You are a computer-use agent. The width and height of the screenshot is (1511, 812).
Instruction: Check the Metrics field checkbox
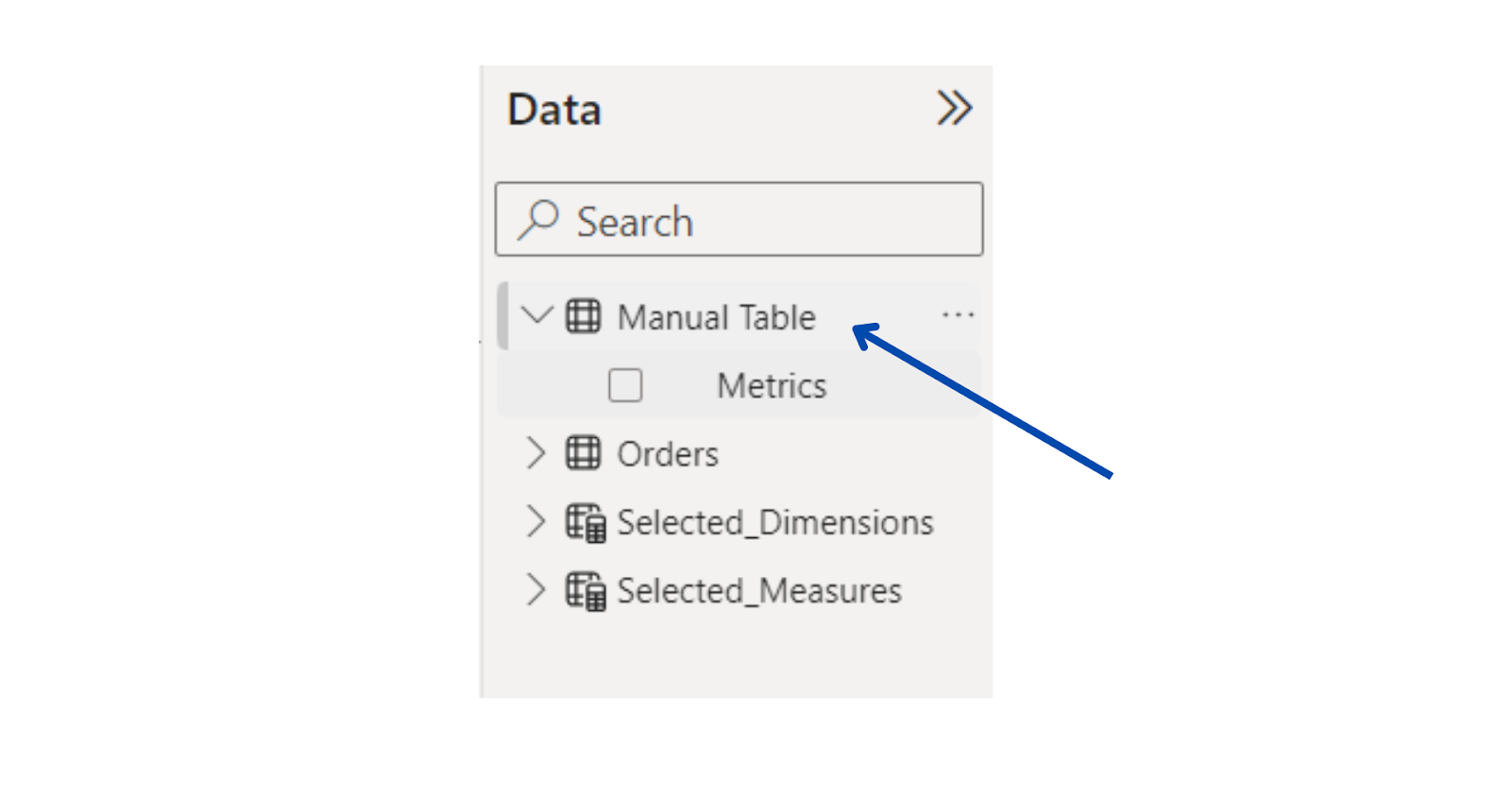tap(625, 385)
